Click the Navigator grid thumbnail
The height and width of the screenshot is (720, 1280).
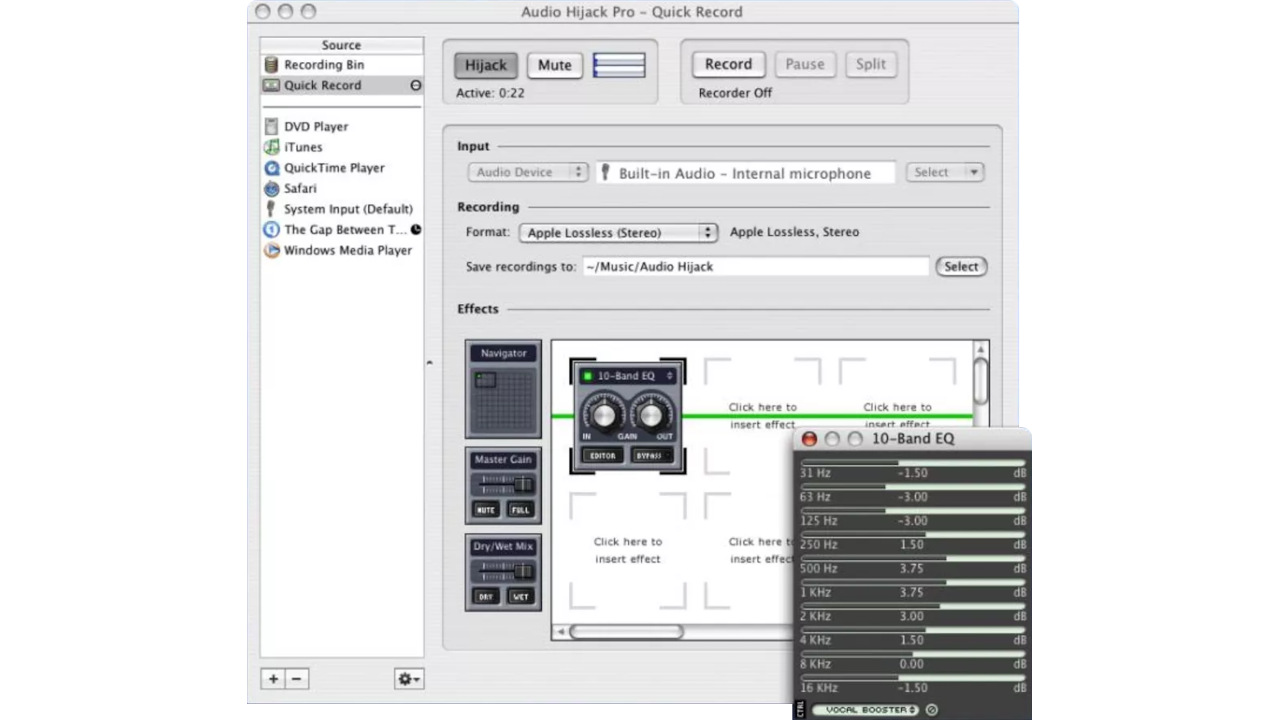pos(504,400)
